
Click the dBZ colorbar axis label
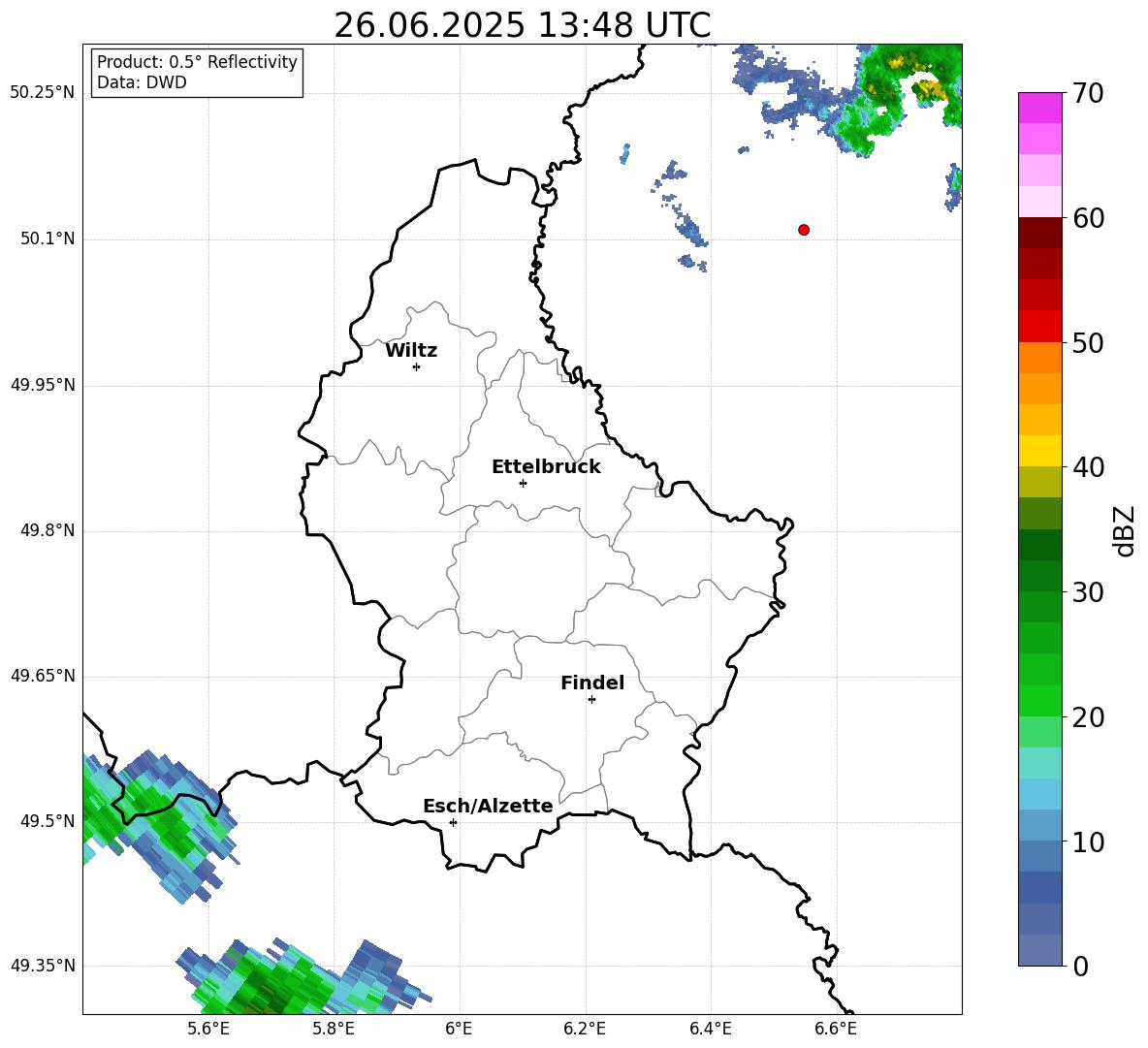pos(1123,530)
